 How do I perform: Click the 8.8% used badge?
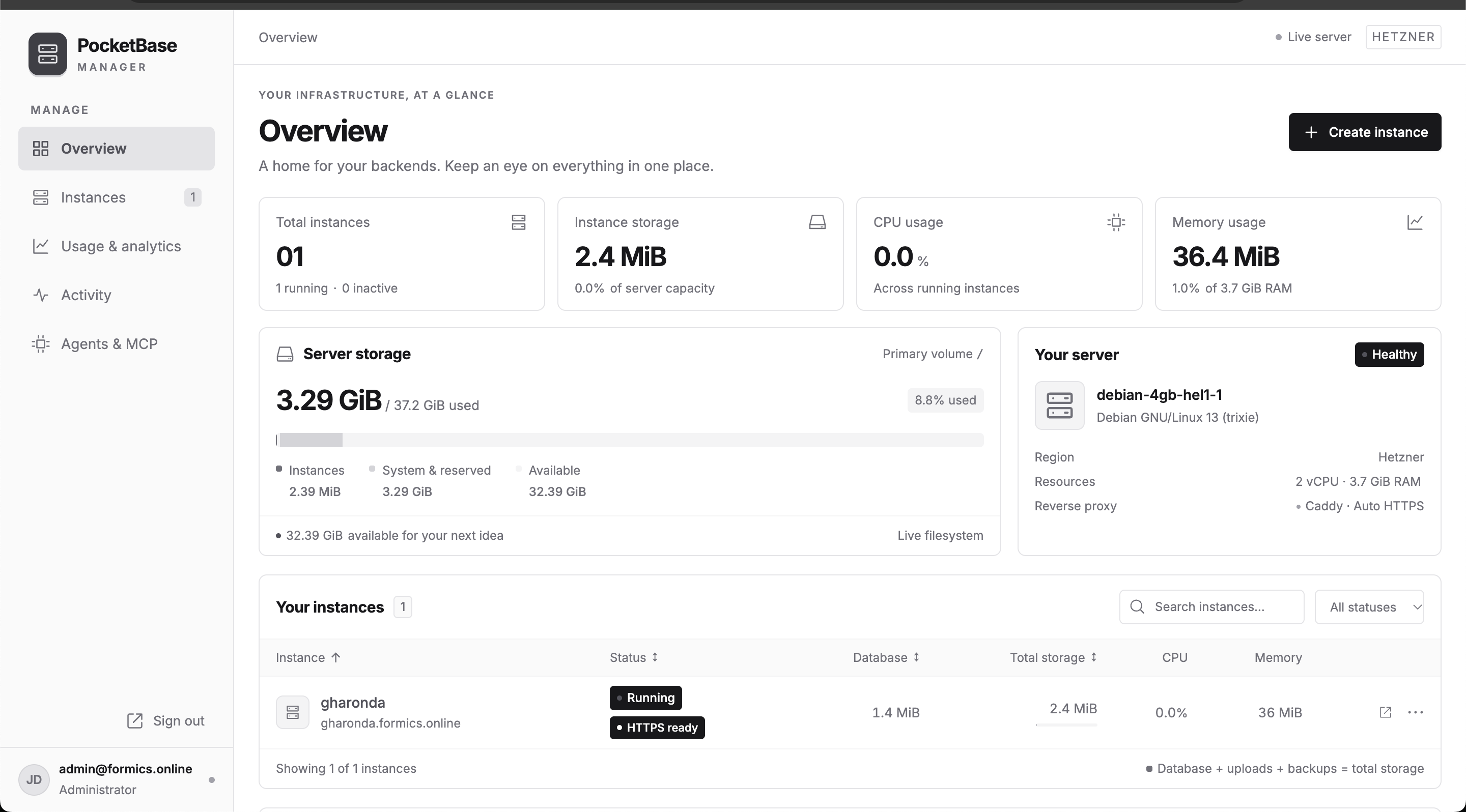945,400
